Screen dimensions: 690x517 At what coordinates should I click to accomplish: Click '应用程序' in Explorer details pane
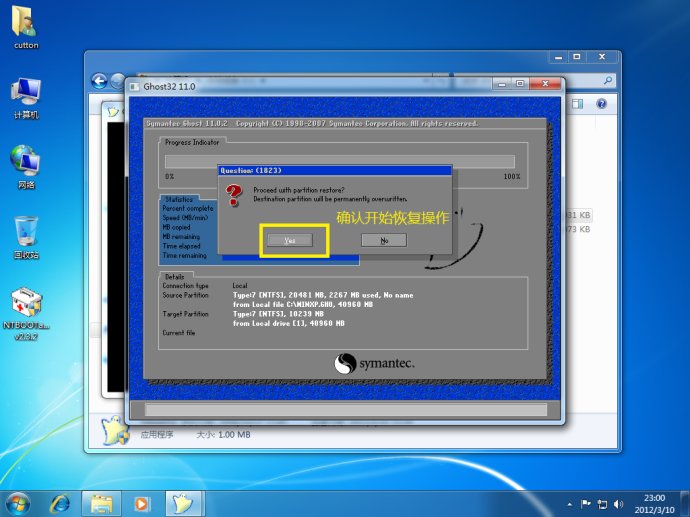[x=157, y=435]
